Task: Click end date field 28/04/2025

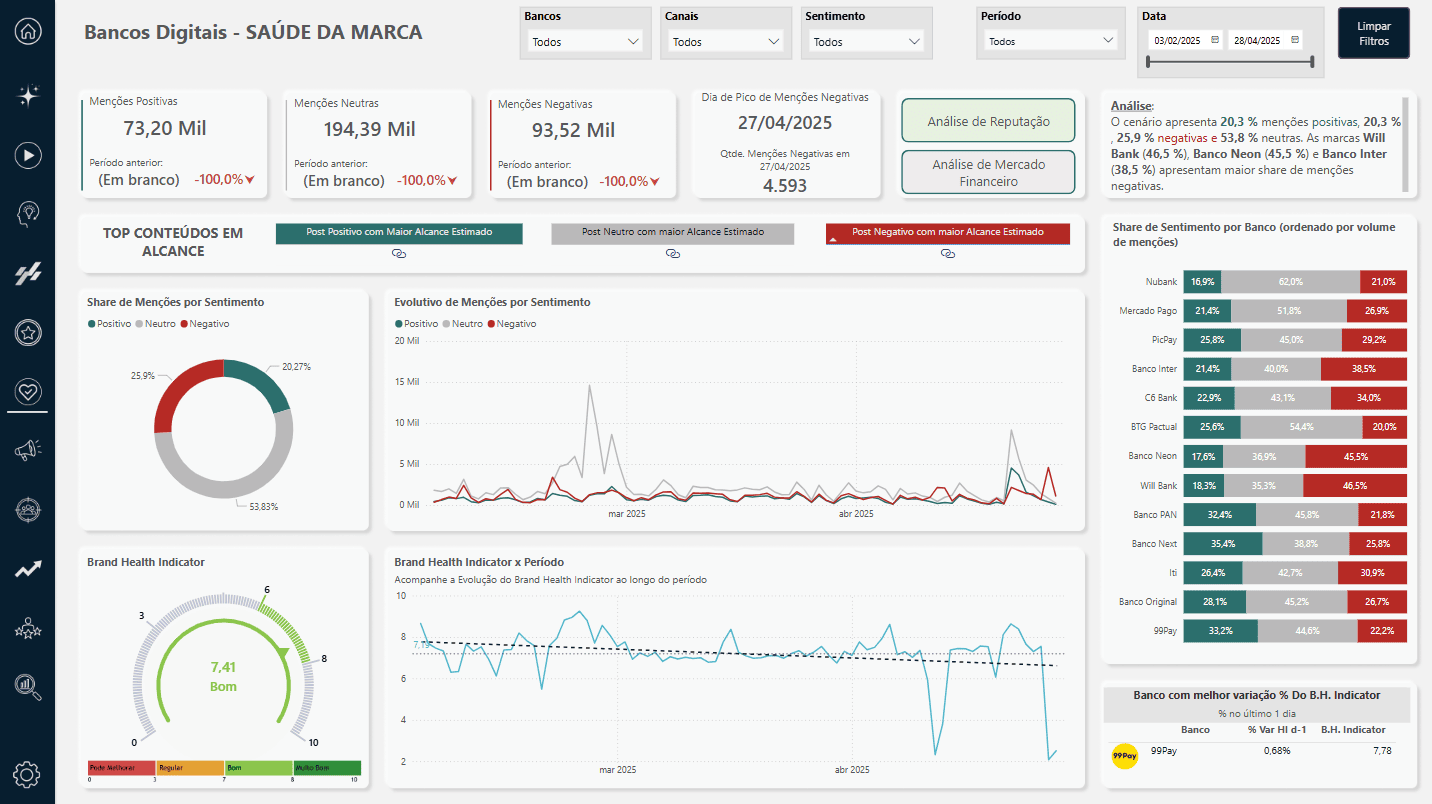Action: pyautogui.click(x=1257, y=41)
